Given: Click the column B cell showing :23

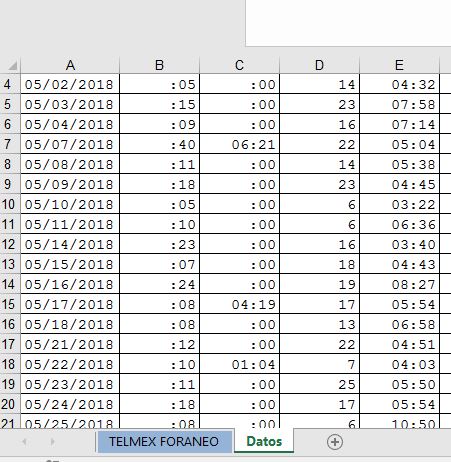Looking at the screenshot, I should click(x=159, y=244).
